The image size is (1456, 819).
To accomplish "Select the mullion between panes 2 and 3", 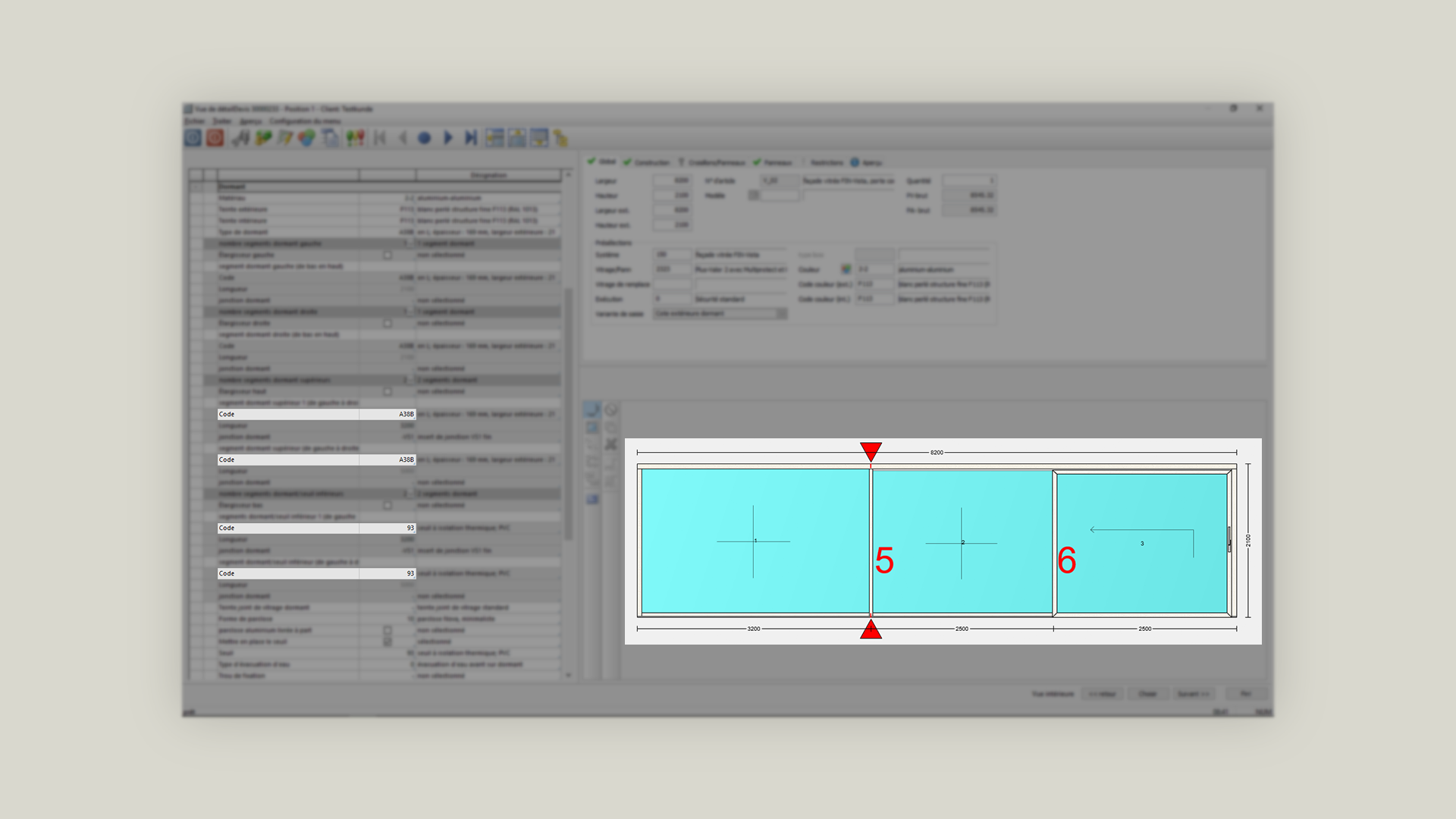I will tap(1054, 543).
